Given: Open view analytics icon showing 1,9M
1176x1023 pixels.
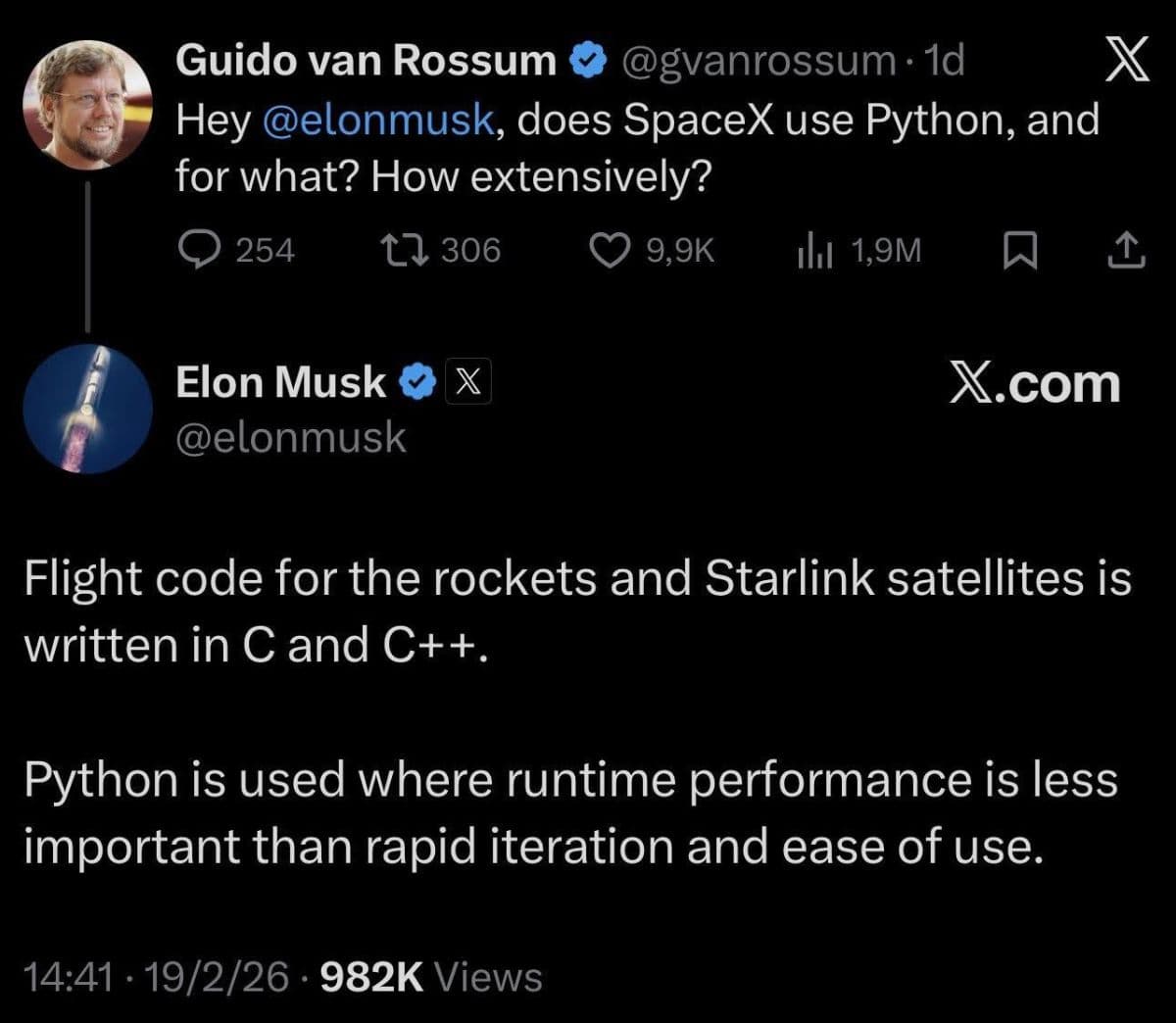Looking at the screenshot, I should 814,252.
